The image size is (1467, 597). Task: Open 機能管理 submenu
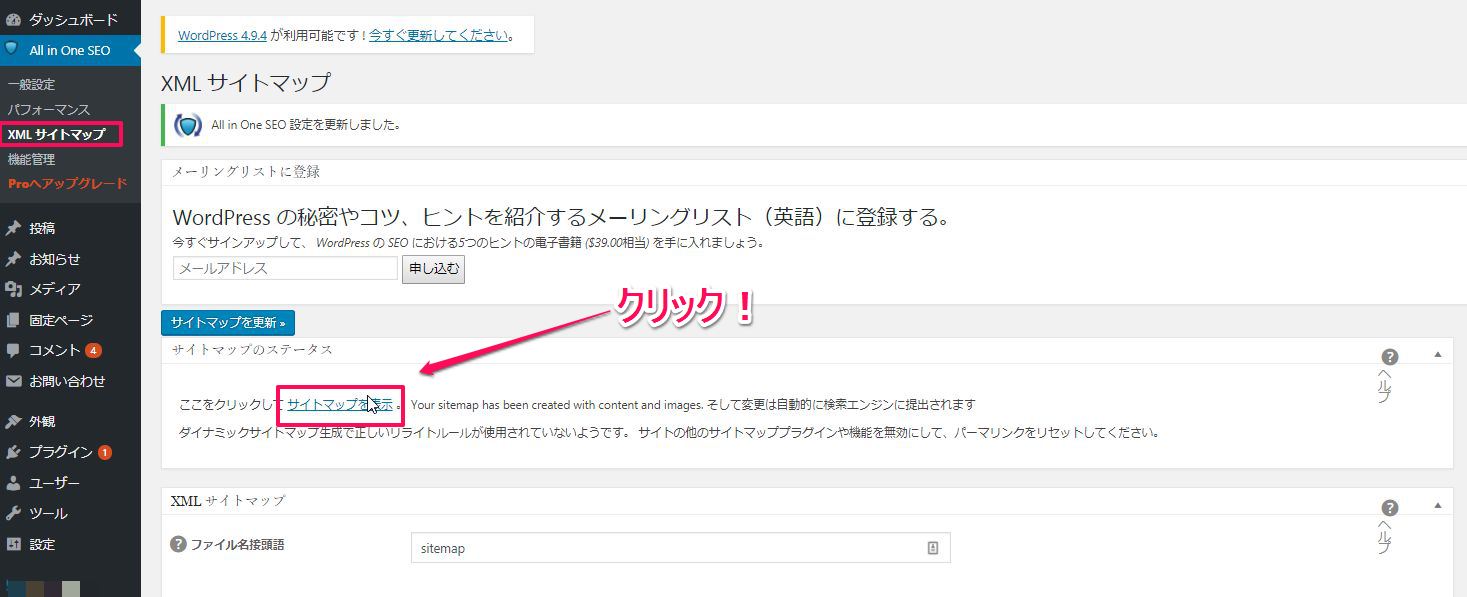pos(31,159)
